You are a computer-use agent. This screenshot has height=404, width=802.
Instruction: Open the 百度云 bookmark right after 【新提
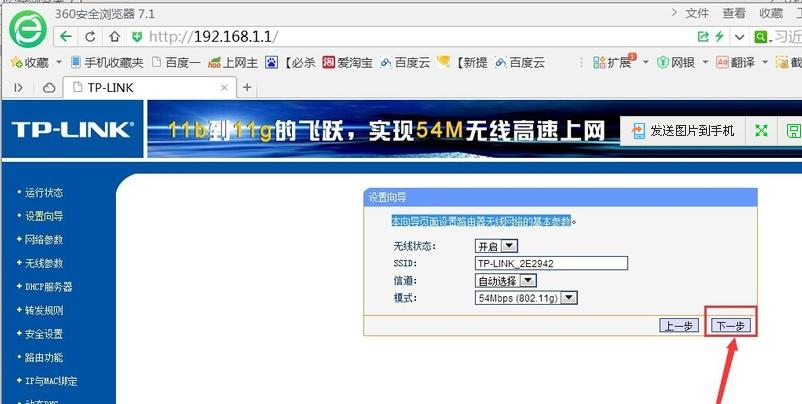tap(520, 63)
